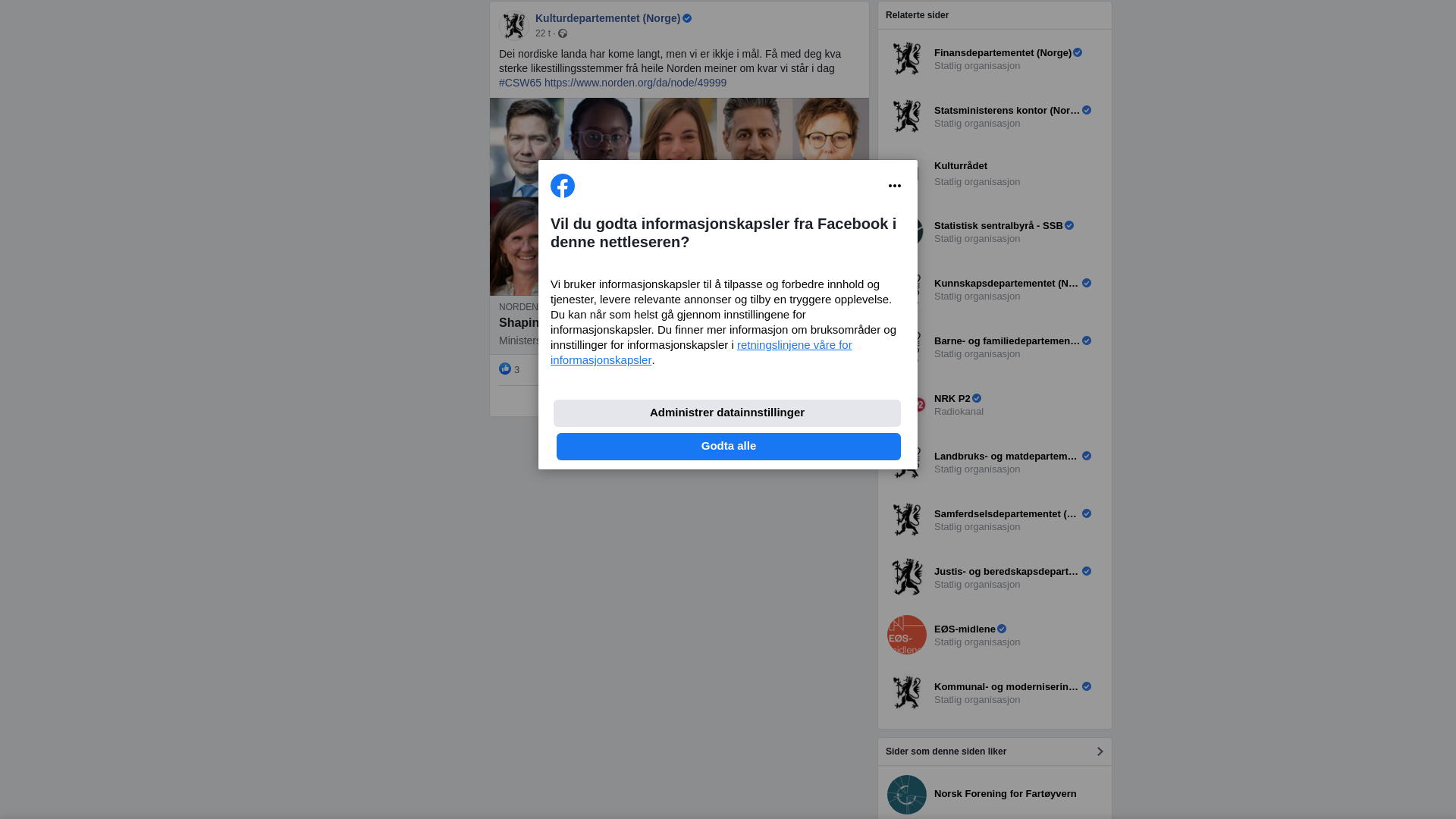This screenshot has width=1456, height=819.
Task: Click the orange EØS-midlene logo
Action: (907, 635)
